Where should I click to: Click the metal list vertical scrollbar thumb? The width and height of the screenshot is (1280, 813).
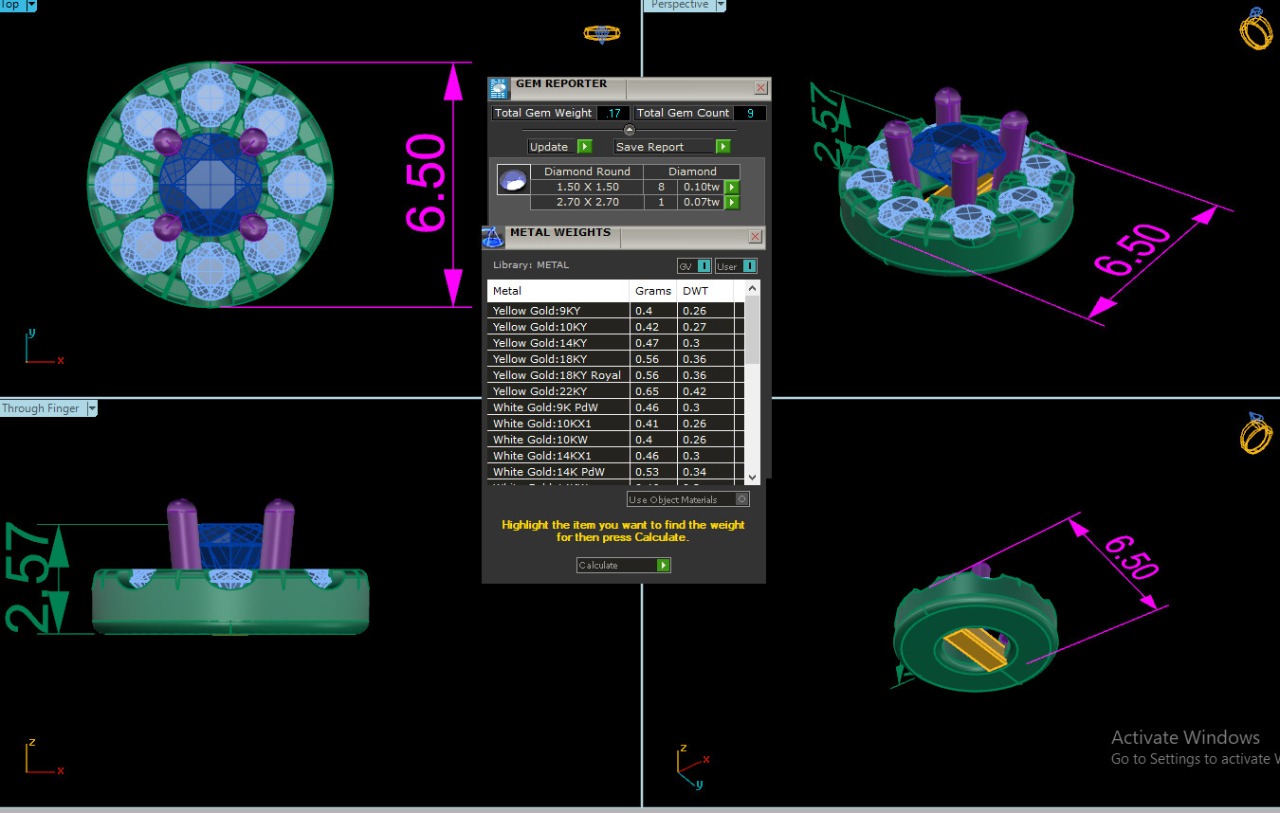(753, 330)
